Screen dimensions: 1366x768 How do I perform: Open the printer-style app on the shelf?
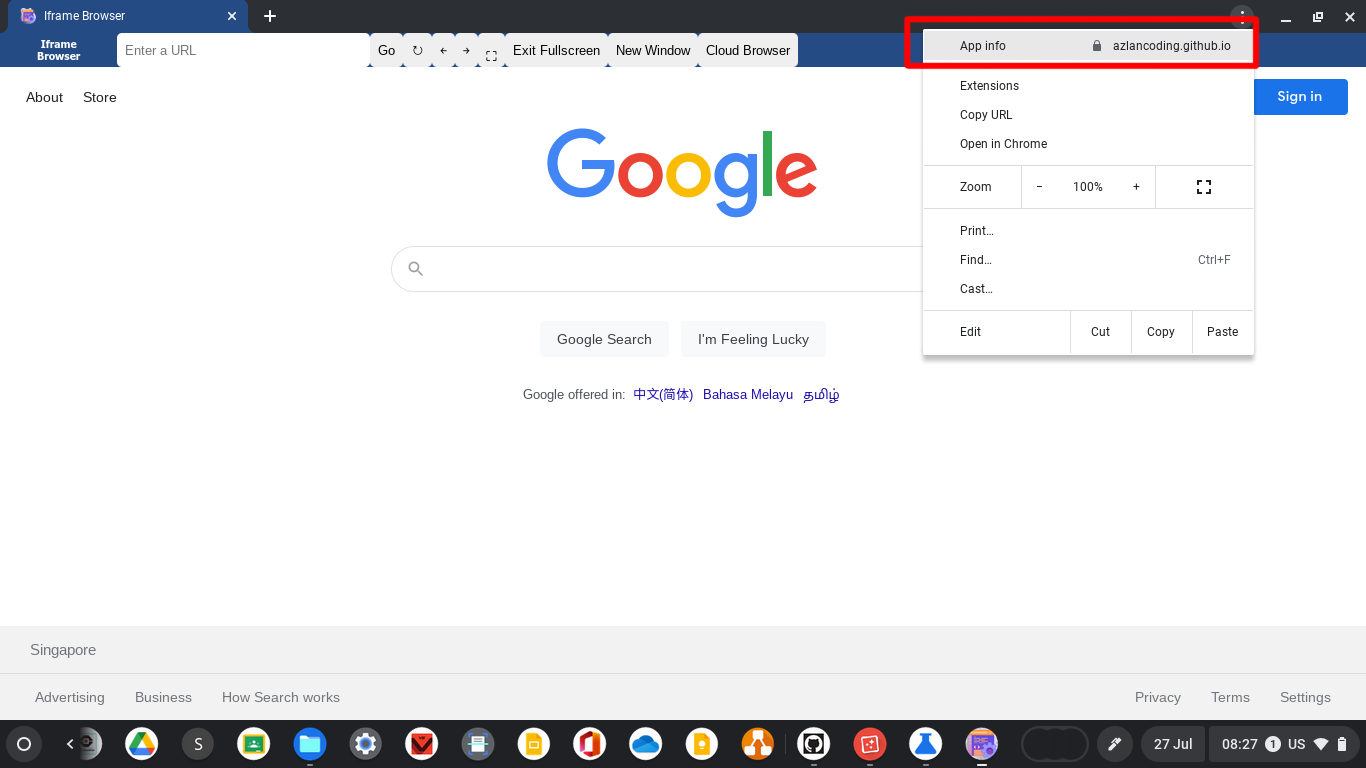(478, 744)
